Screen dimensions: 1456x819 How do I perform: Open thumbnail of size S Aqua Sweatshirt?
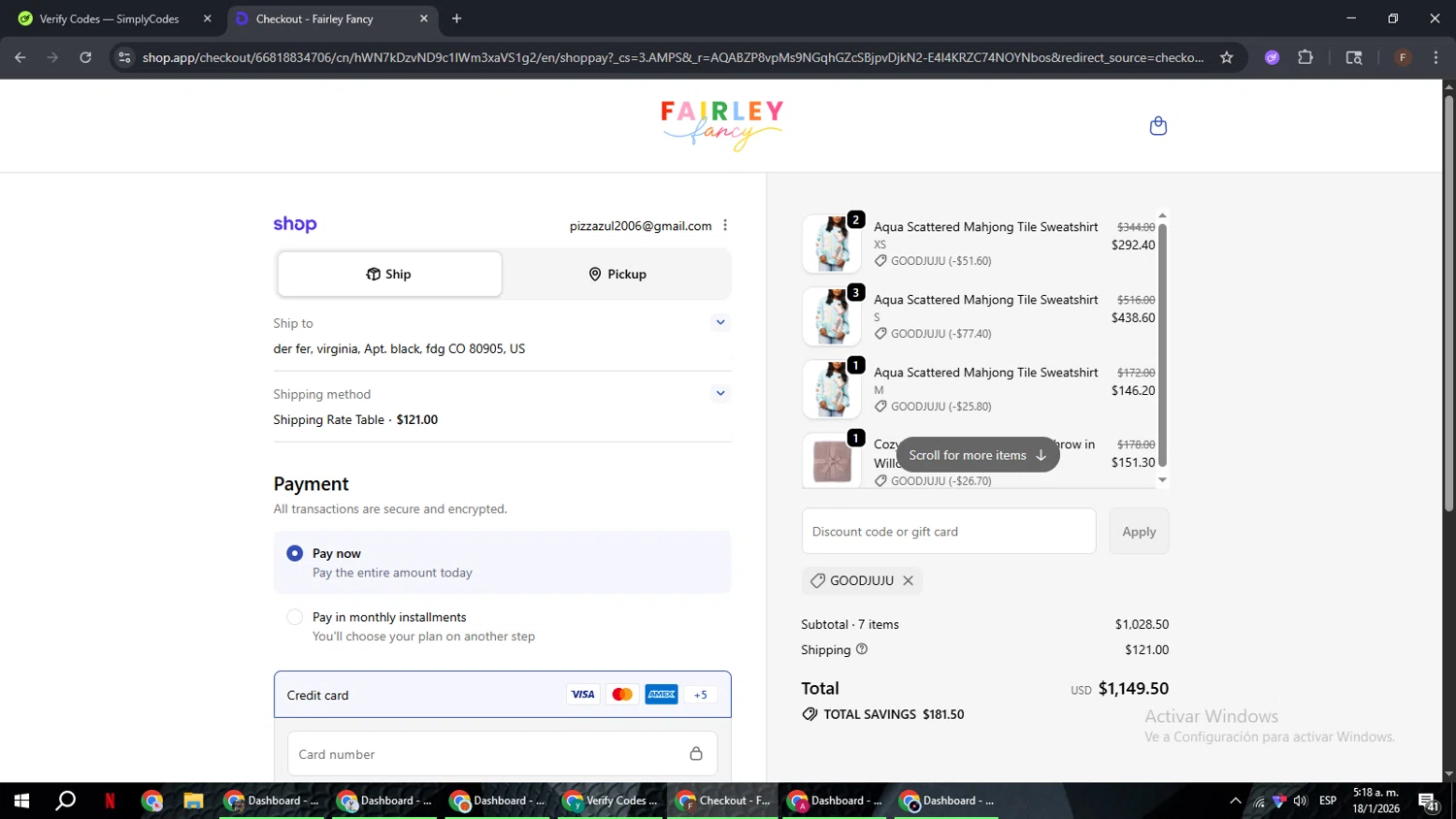(832, 316)
